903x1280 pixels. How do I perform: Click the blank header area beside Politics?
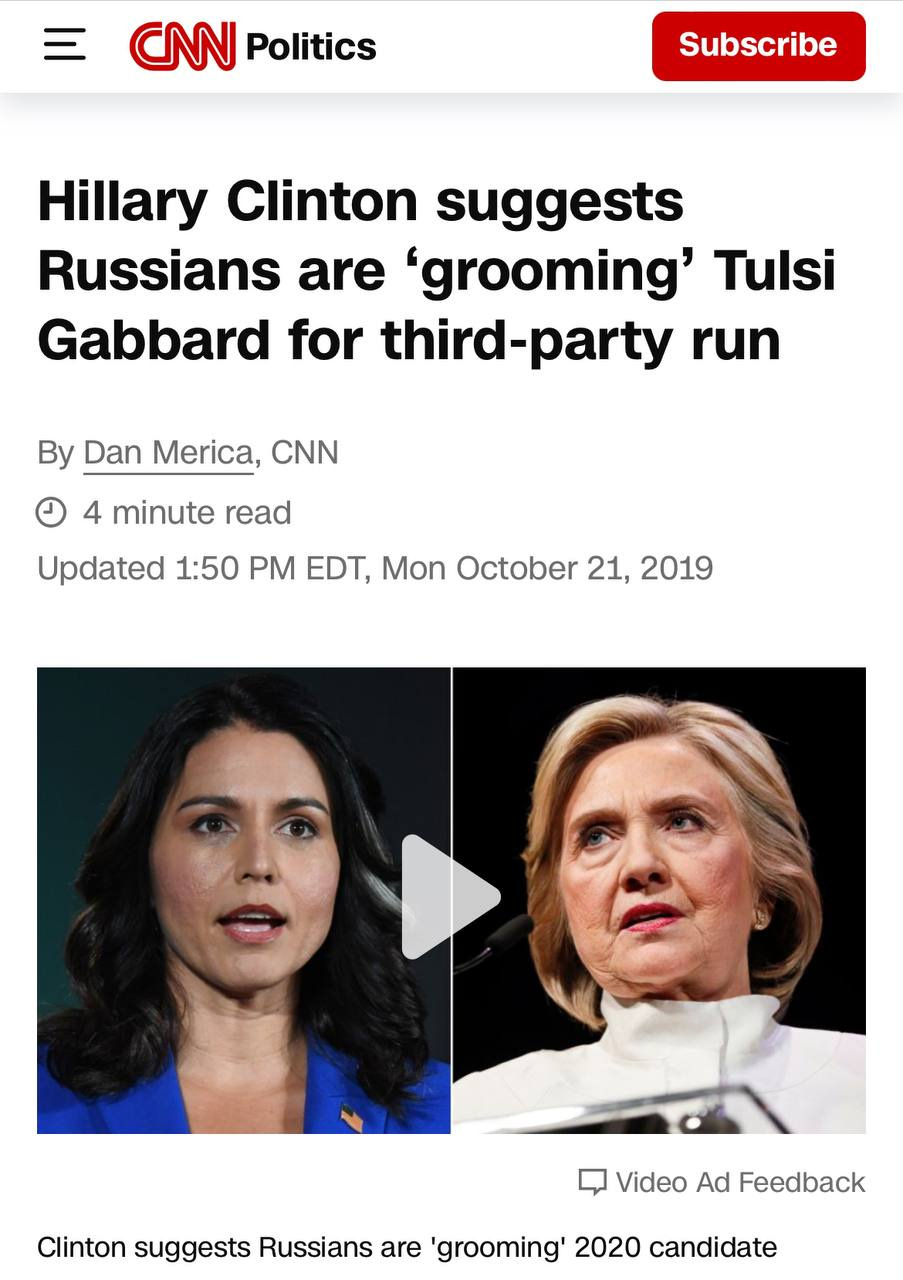click(514, 46)
